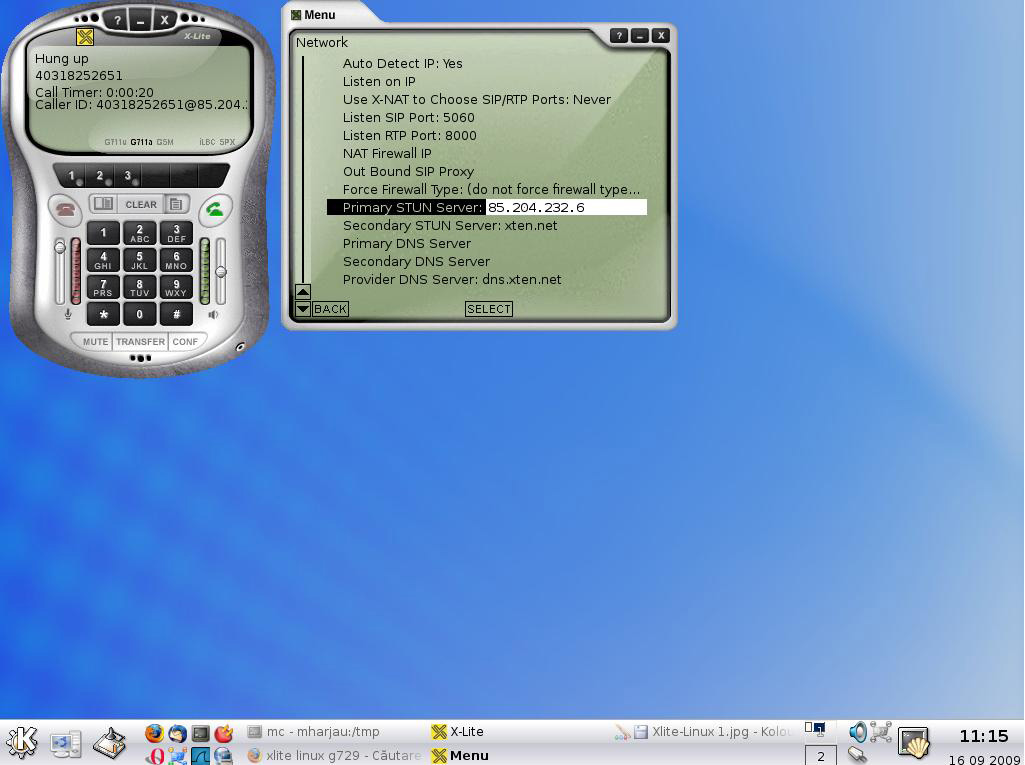The width and height of the screenshot is (1025, 765).
Task: Dial keypad key 5 JKL
Action: pyautogui.click(x=140, y=260)
